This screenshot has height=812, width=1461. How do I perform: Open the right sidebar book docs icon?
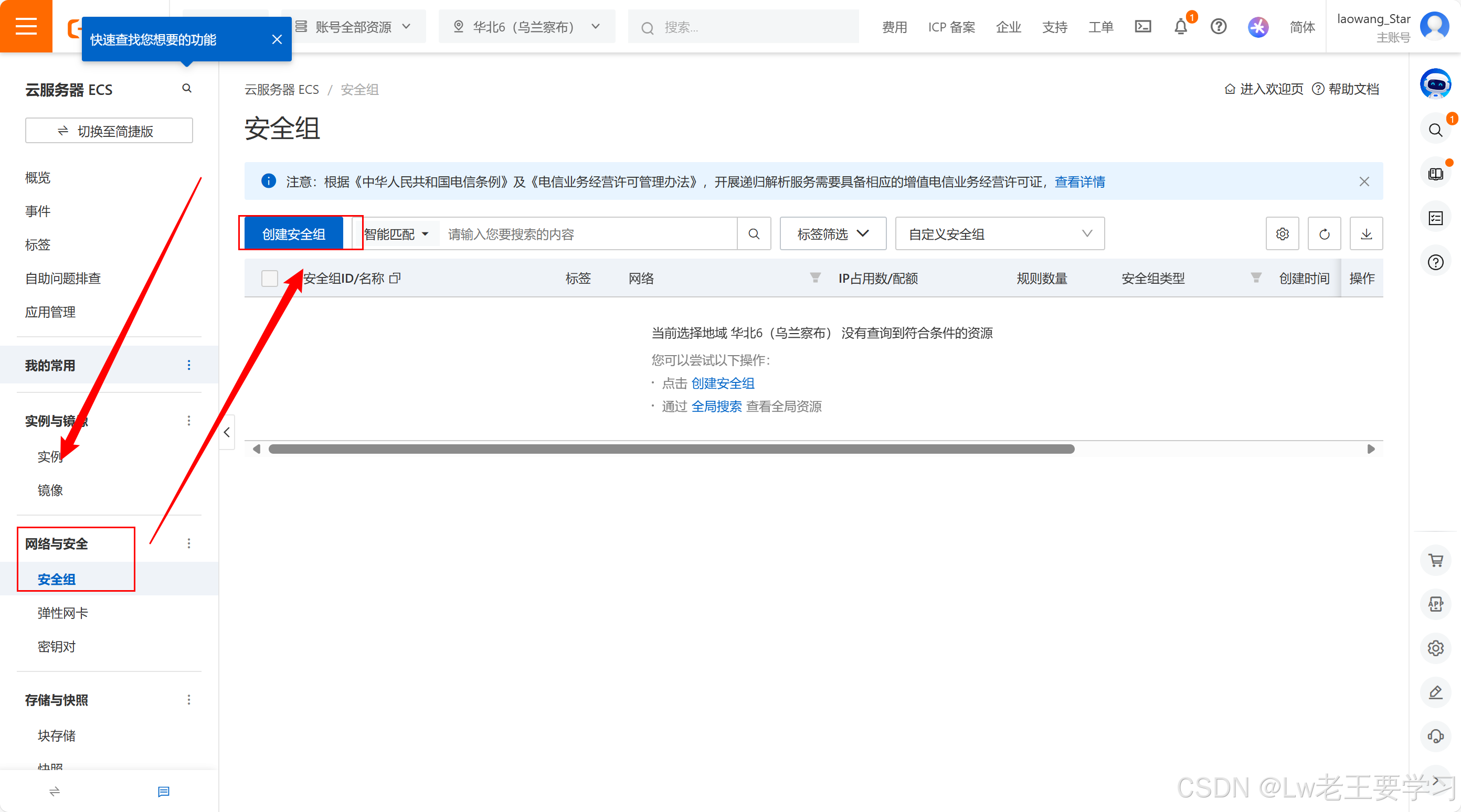click(1435, 174)
